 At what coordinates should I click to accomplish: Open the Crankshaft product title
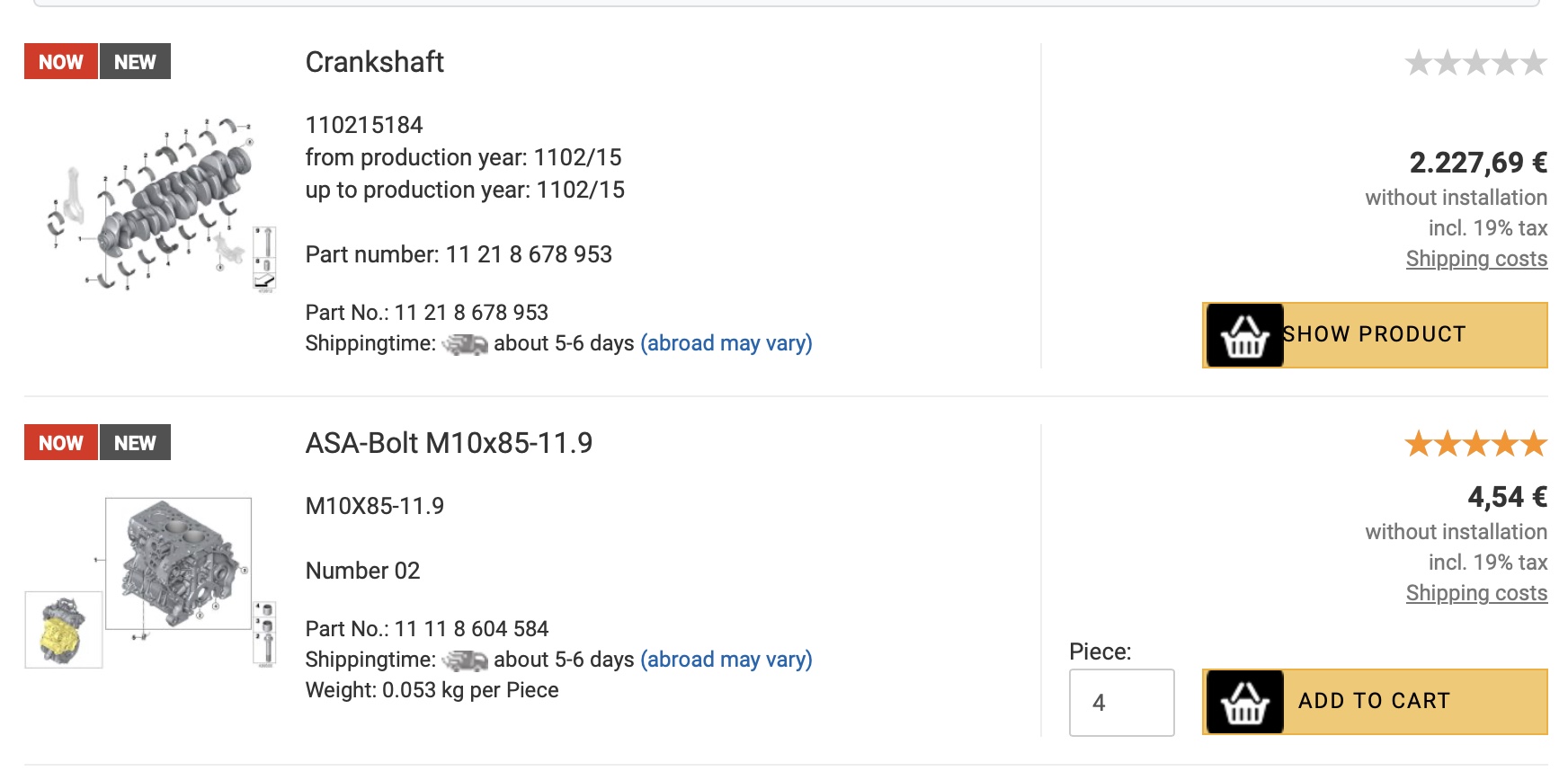click(375, 62)
